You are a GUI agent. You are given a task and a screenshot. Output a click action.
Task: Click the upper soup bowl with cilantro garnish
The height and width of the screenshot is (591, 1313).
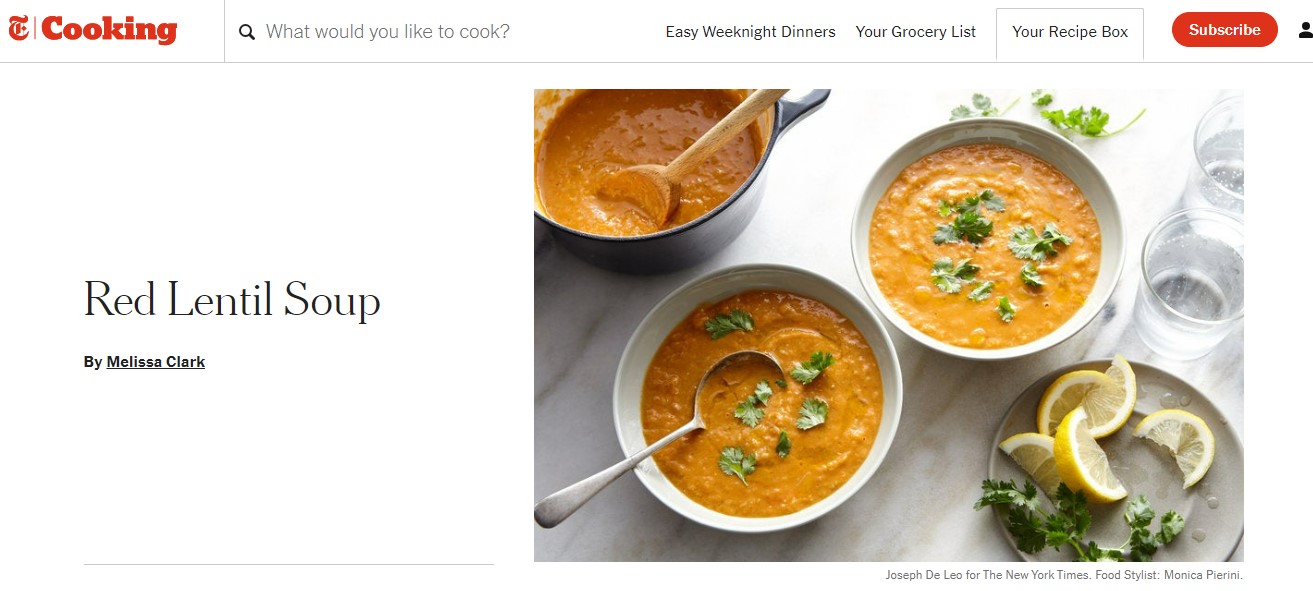987,239
